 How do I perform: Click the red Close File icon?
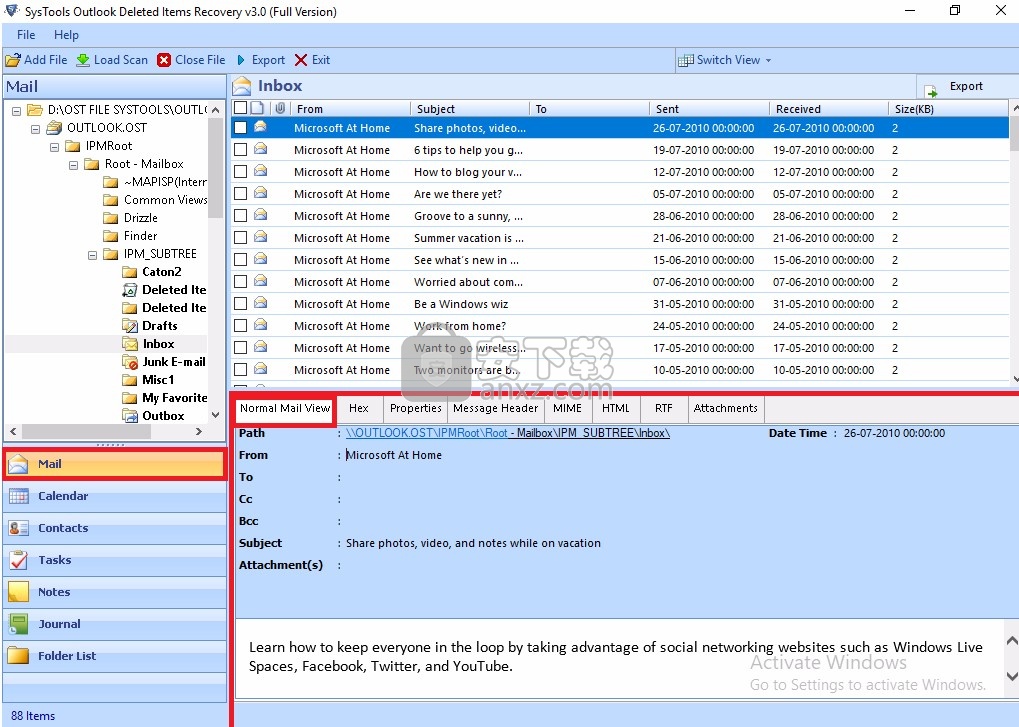point(164,60)
